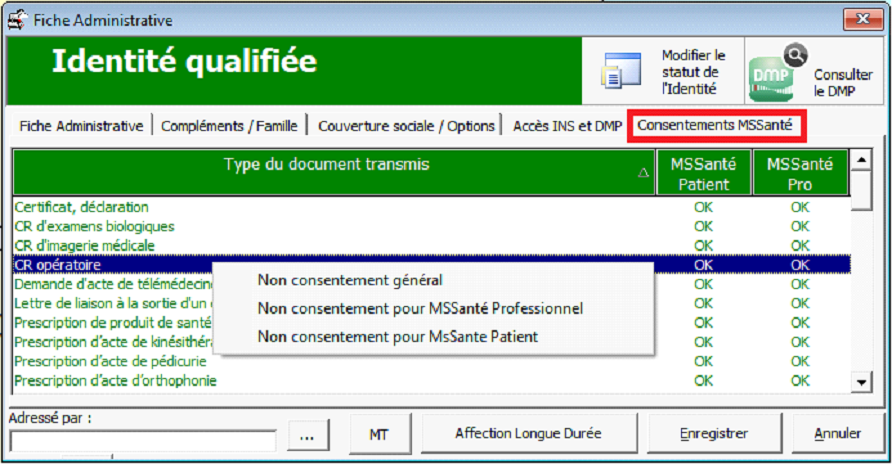Choose Non consentement pour MSSanté Professionnel
This screenshot has height=465, width=894.
[x=420, y=308]
